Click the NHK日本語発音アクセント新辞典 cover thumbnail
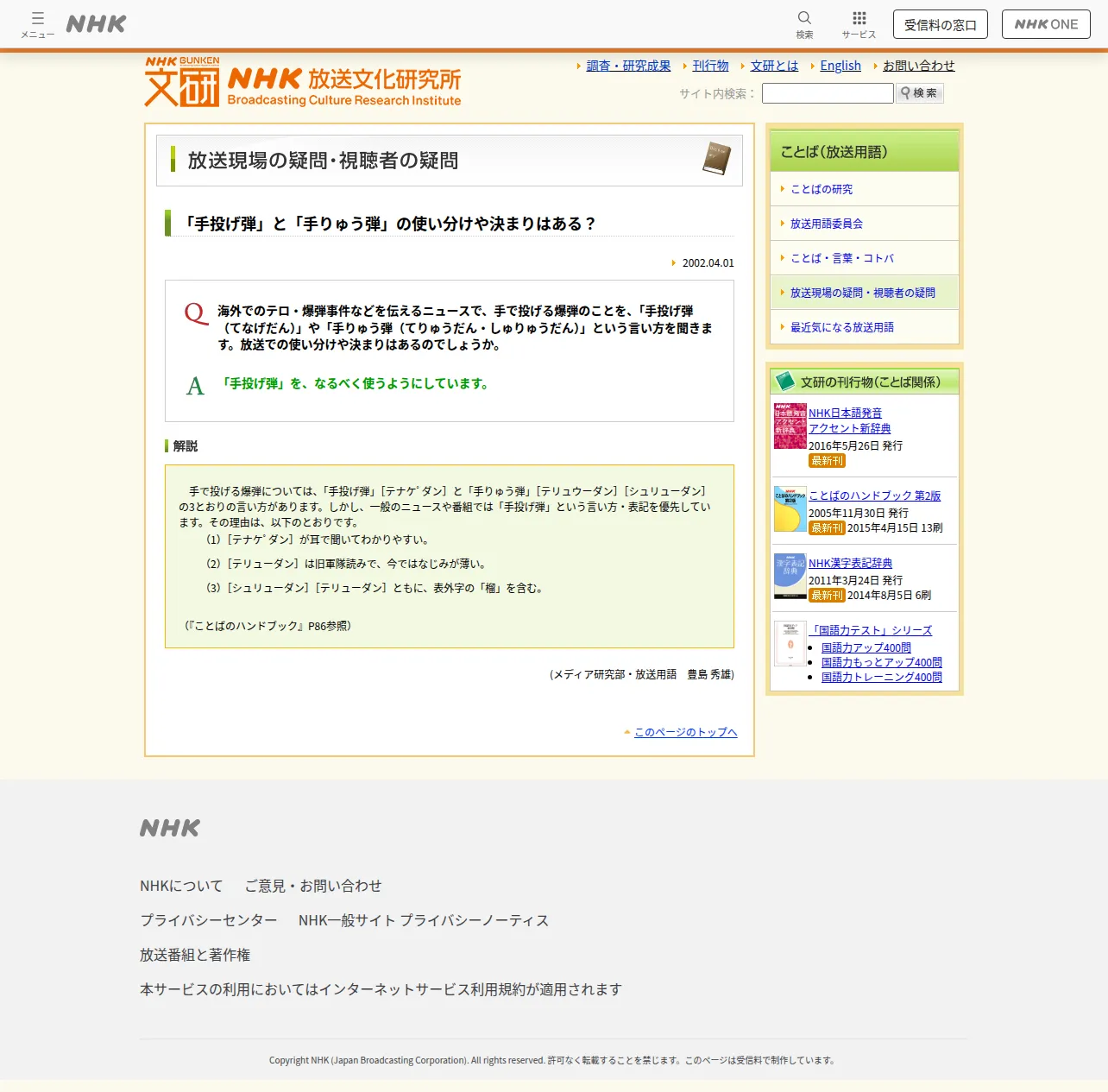This screenshot has width=1108, height=1092. pos(790,426)
